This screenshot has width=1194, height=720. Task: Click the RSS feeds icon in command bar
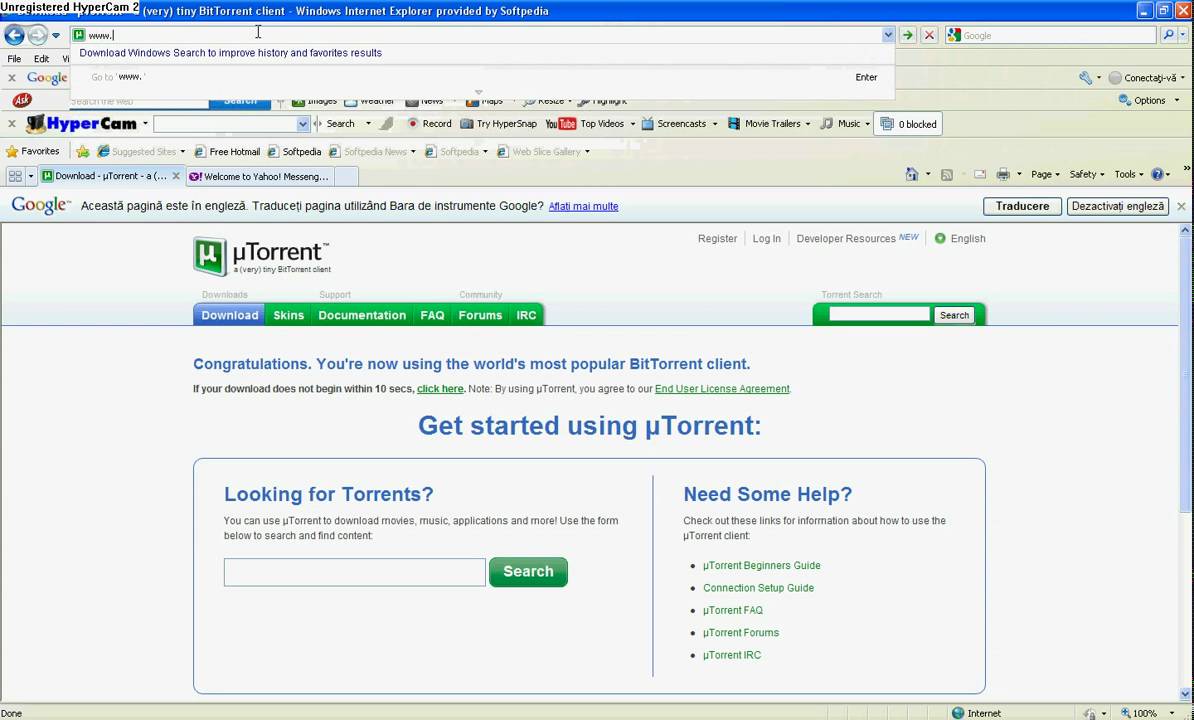coord(947,174)
